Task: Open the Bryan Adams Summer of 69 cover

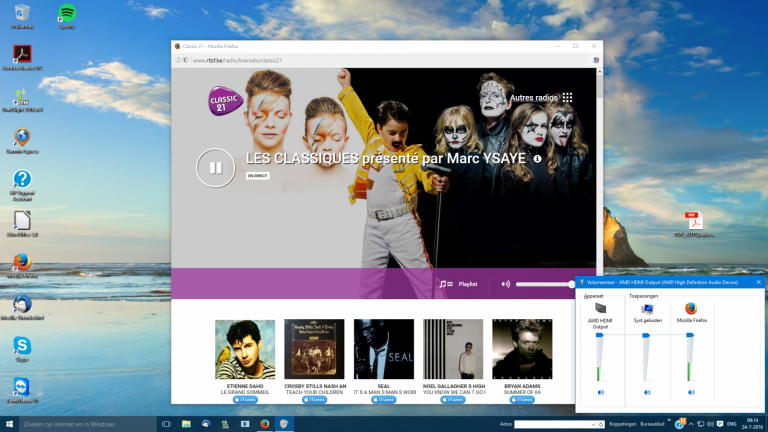Action: point(522,349)
